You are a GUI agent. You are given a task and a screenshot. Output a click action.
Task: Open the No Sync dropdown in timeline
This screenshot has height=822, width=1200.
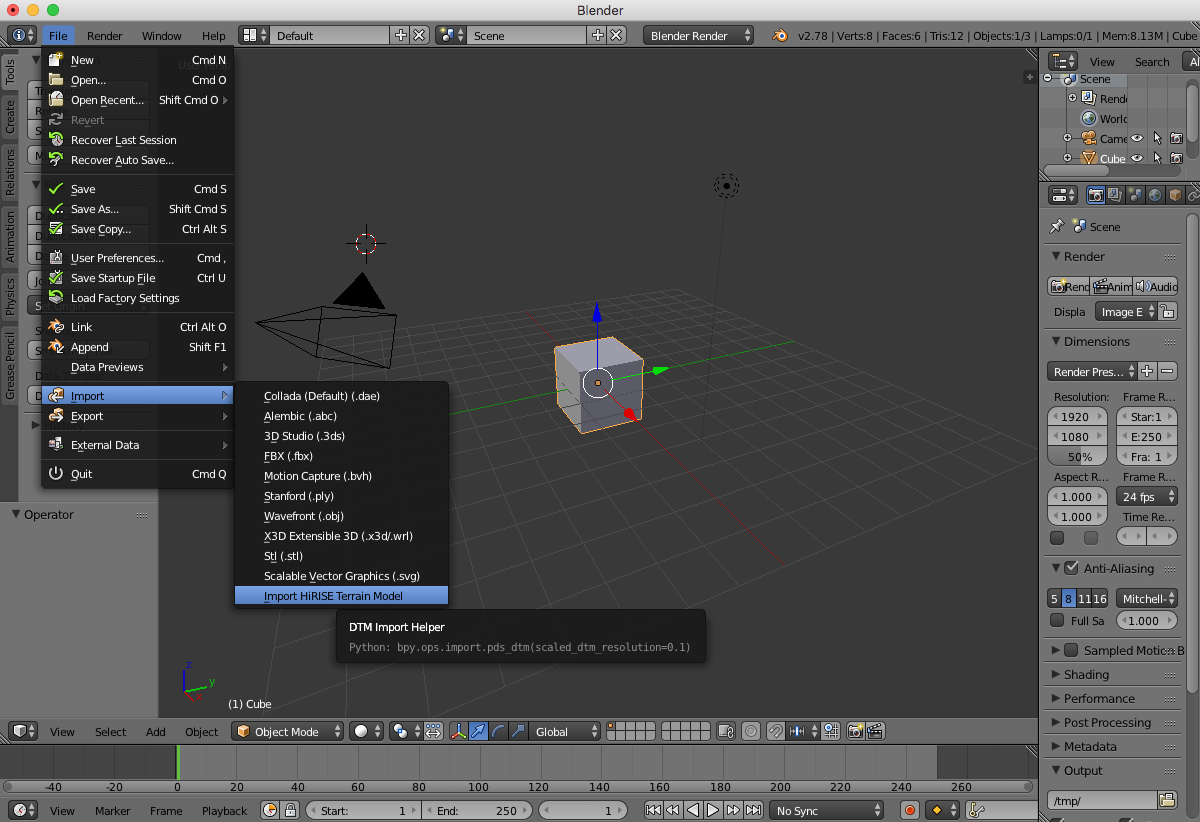point(826,811)
